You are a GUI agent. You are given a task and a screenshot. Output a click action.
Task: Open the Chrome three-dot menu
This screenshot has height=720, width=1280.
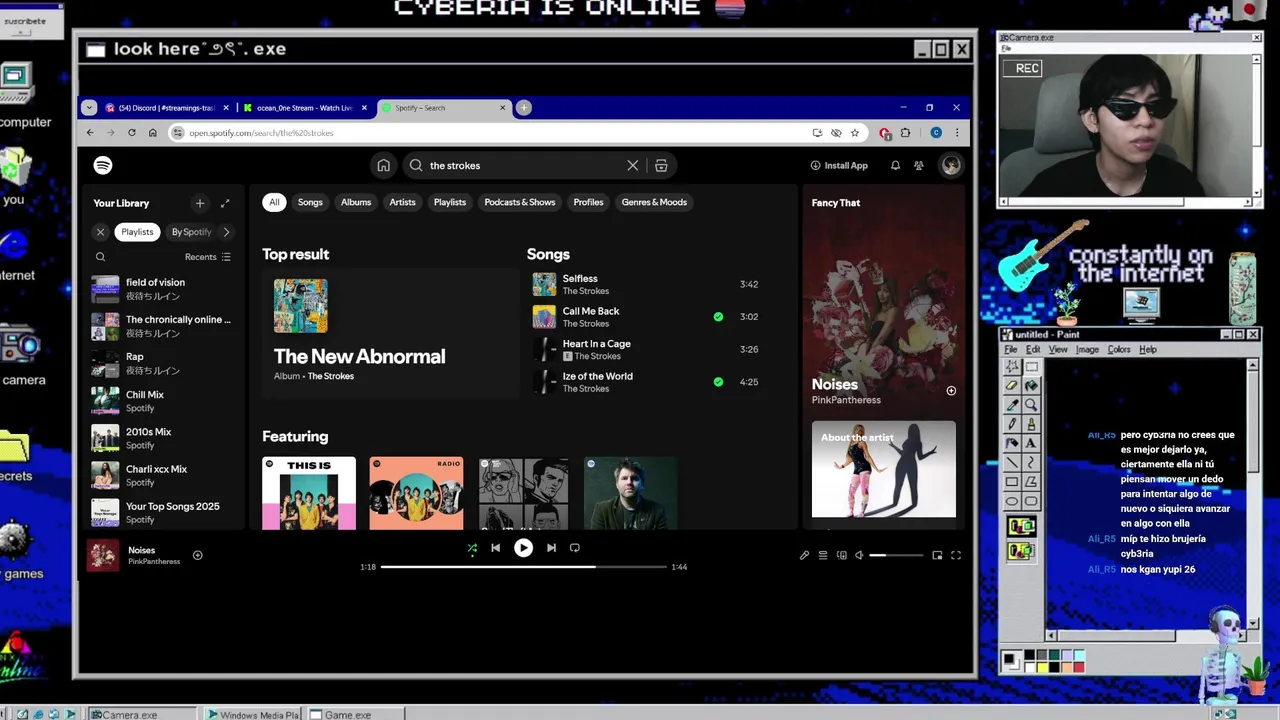(957, 133)
